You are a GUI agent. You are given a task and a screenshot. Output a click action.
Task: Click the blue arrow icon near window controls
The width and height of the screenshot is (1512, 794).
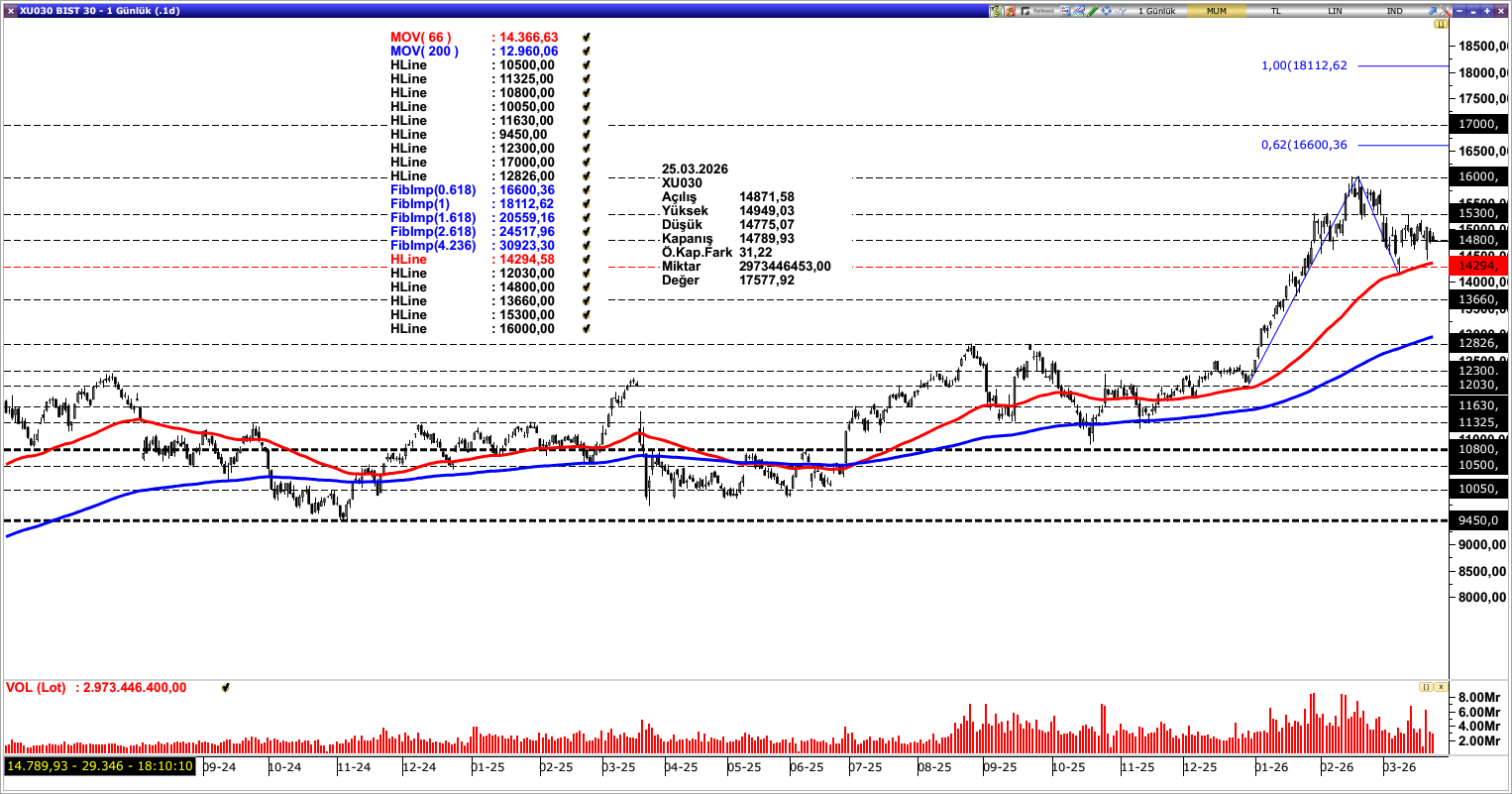click(x=1432, y=8)
